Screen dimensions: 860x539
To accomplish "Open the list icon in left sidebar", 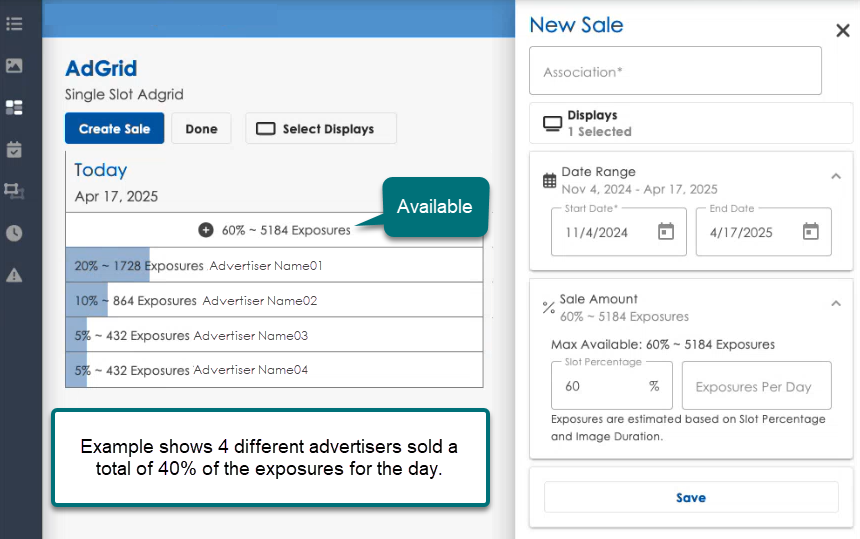I will point(14,23).
